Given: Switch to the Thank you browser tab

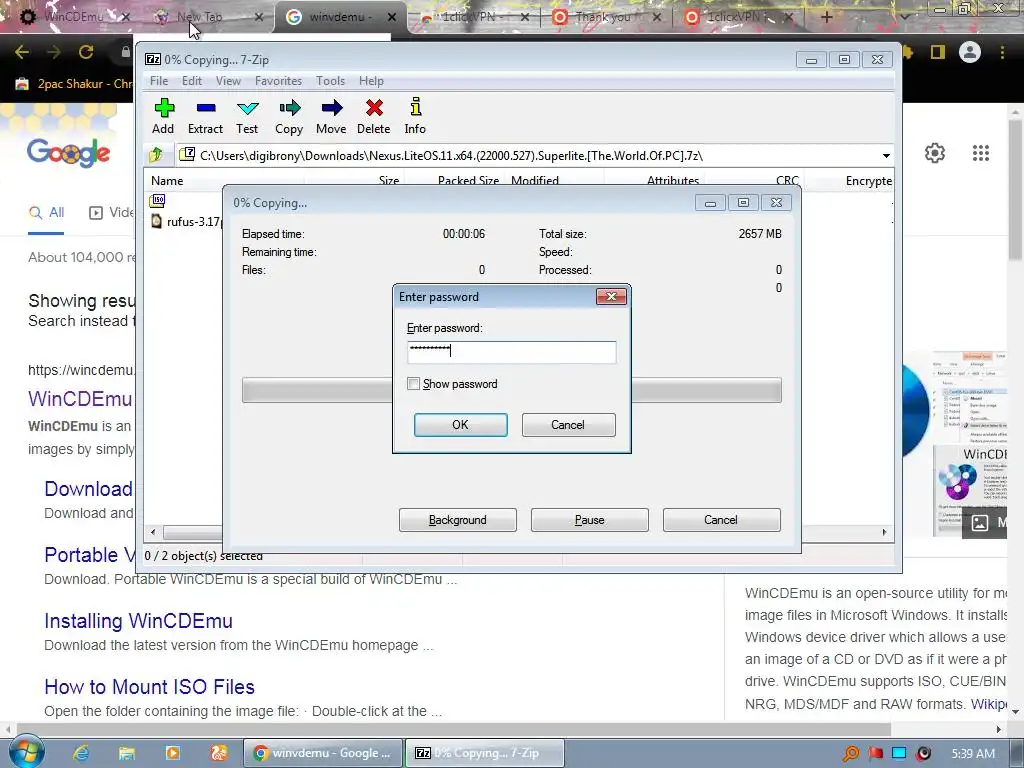Looking at the screenshot, I should tap(603, 17).
